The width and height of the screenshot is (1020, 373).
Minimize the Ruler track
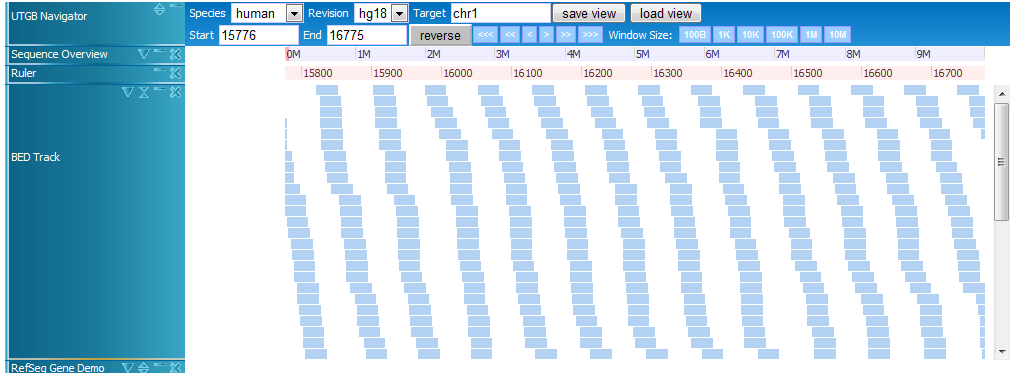coord(159,69)
